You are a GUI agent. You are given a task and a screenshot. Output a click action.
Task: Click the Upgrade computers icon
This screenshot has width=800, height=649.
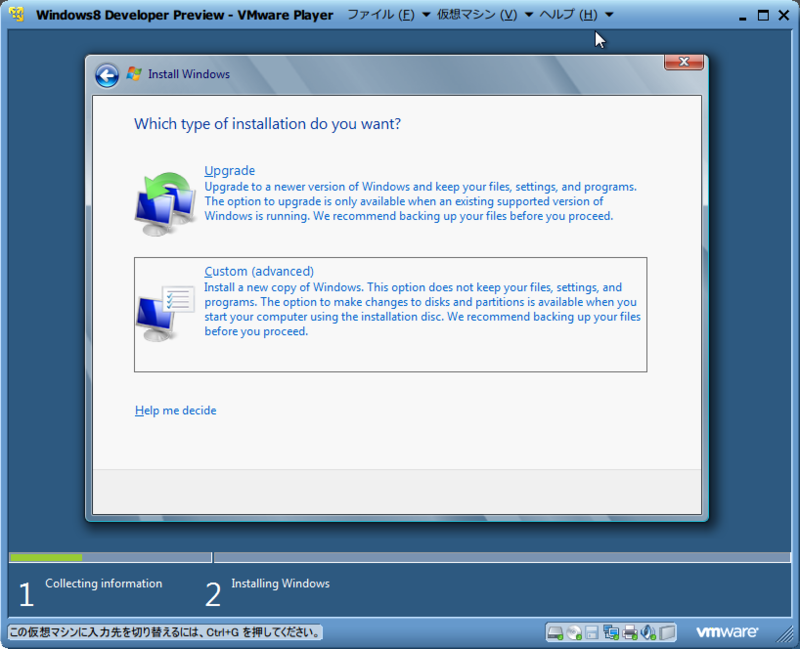[165, 204]
